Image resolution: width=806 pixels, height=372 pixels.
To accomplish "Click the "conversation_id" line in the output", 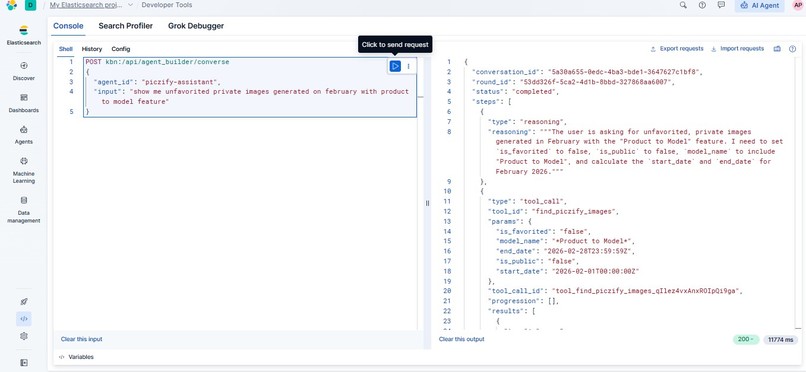I will pyautogui.click(x=587, y=72).
